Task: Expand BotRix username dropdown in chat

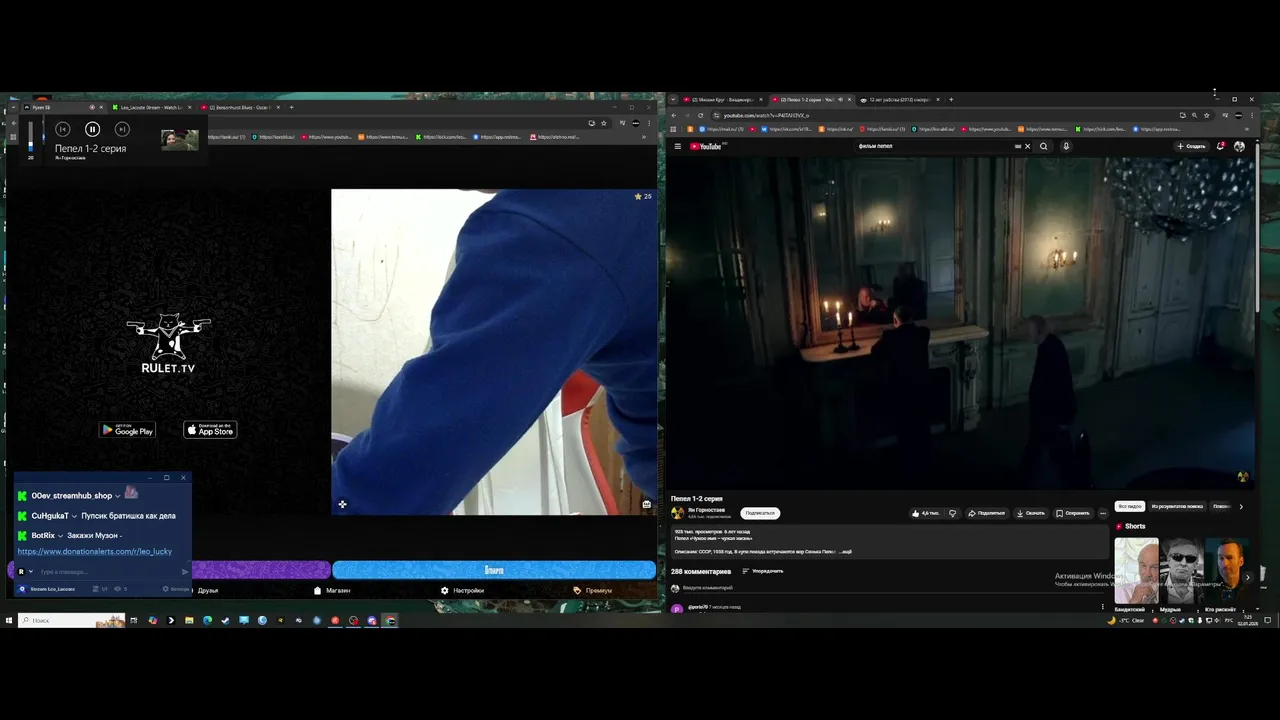Action: (60, 536)
